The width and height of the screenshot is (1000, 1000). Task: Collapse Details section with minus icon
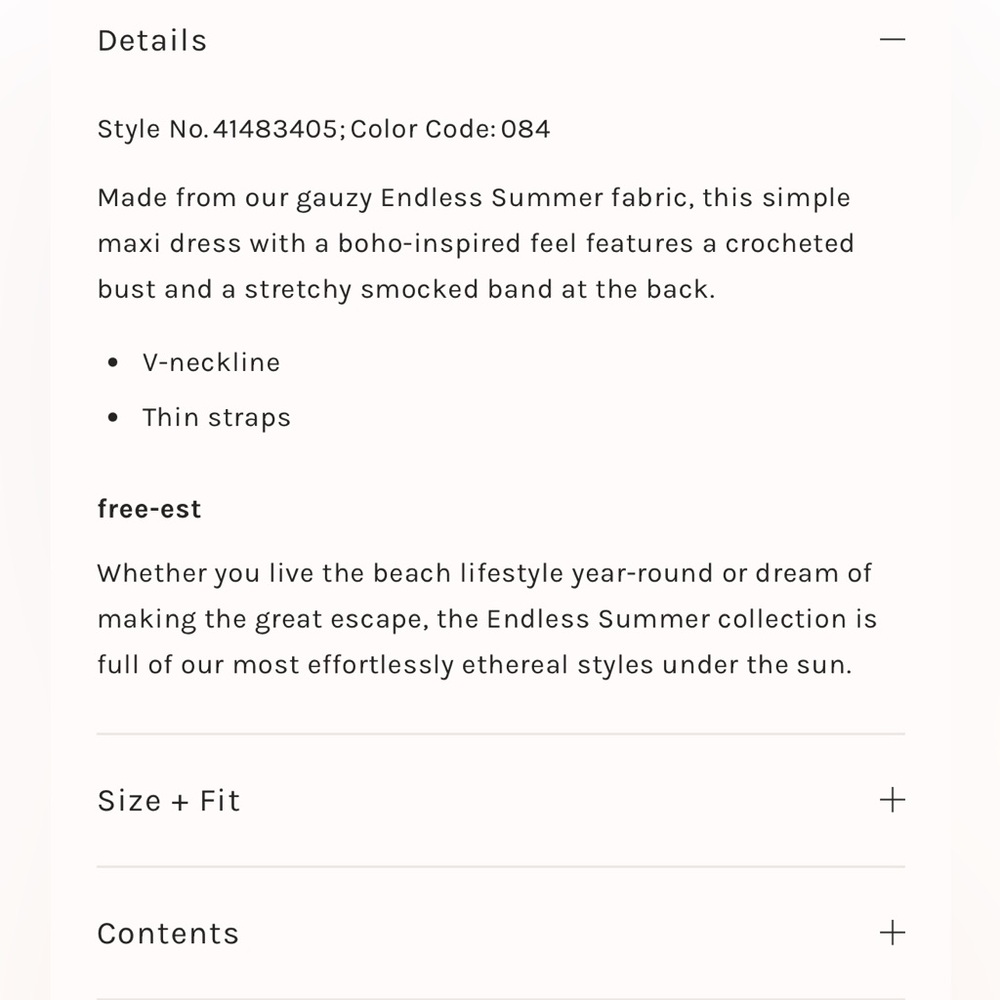tap(892, 40)
